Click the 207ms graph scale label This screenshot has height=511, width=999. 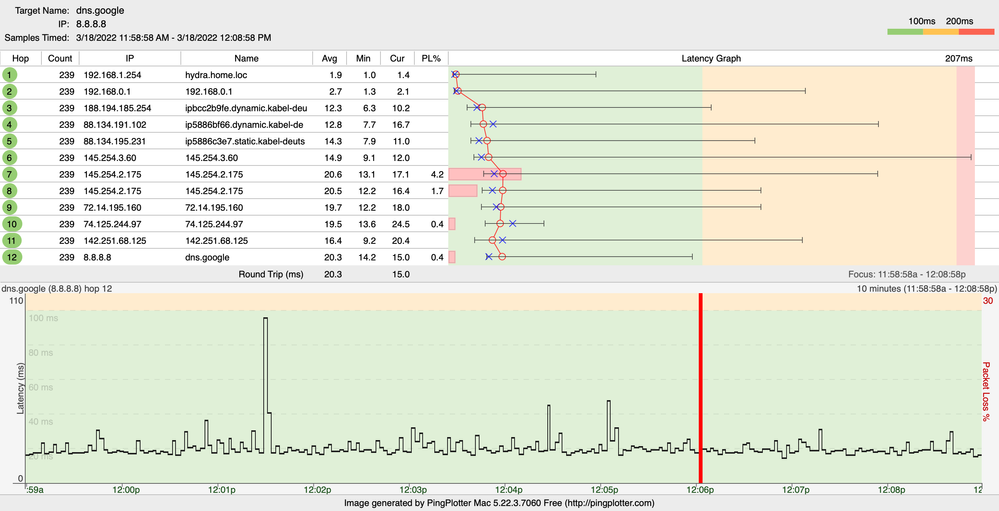coord(959,59)
